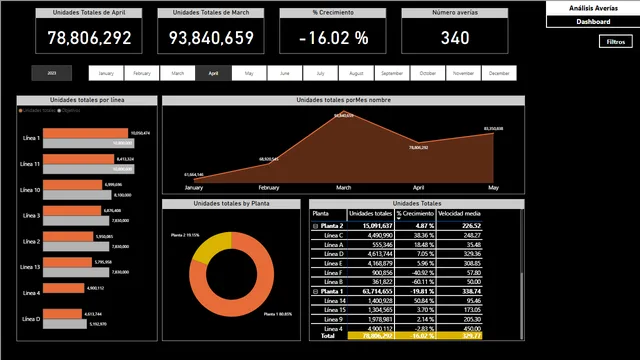Select the July month slicer
This screenshot has height=360, width=640.
(320, 73)
